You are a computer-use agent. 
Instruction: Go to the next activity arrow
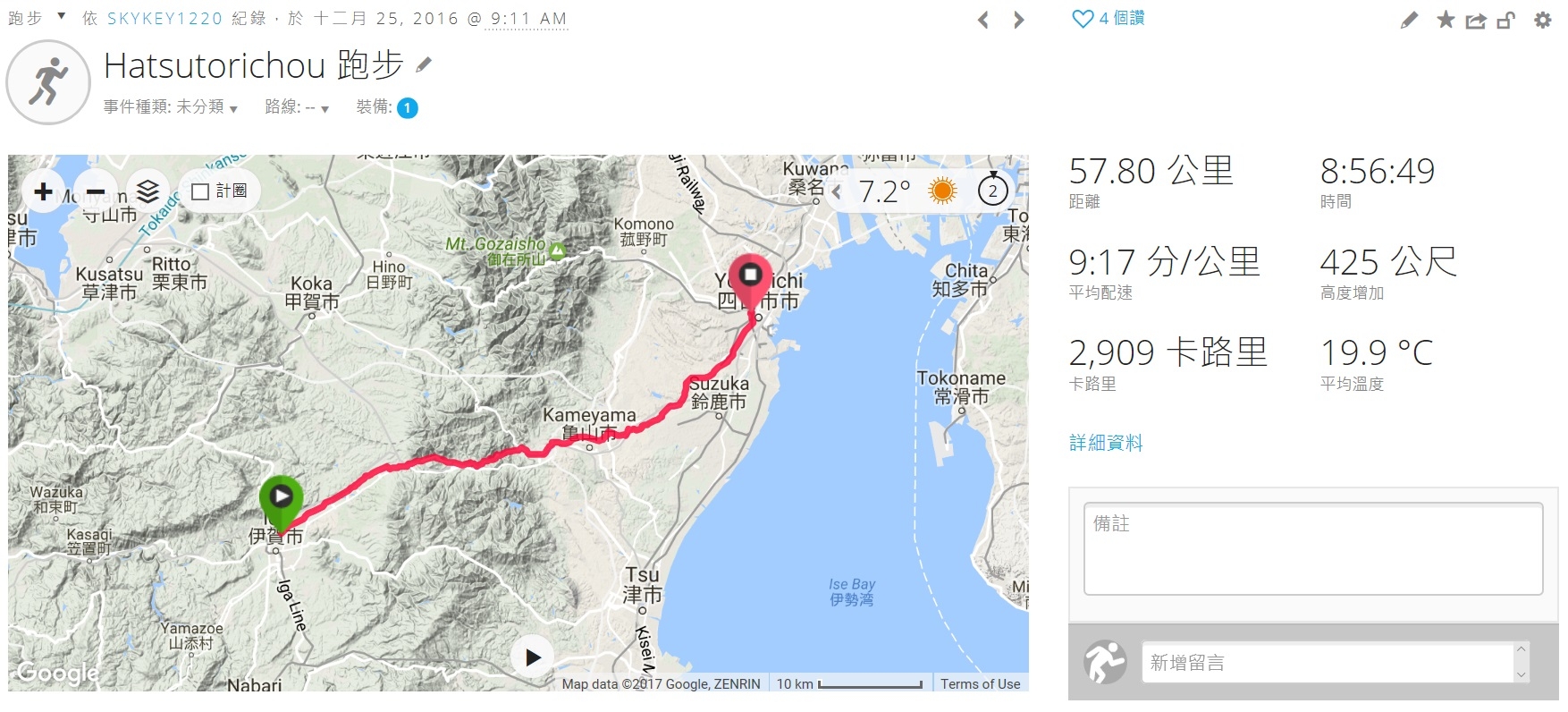pyautogui.click(x=1018, y=20)
